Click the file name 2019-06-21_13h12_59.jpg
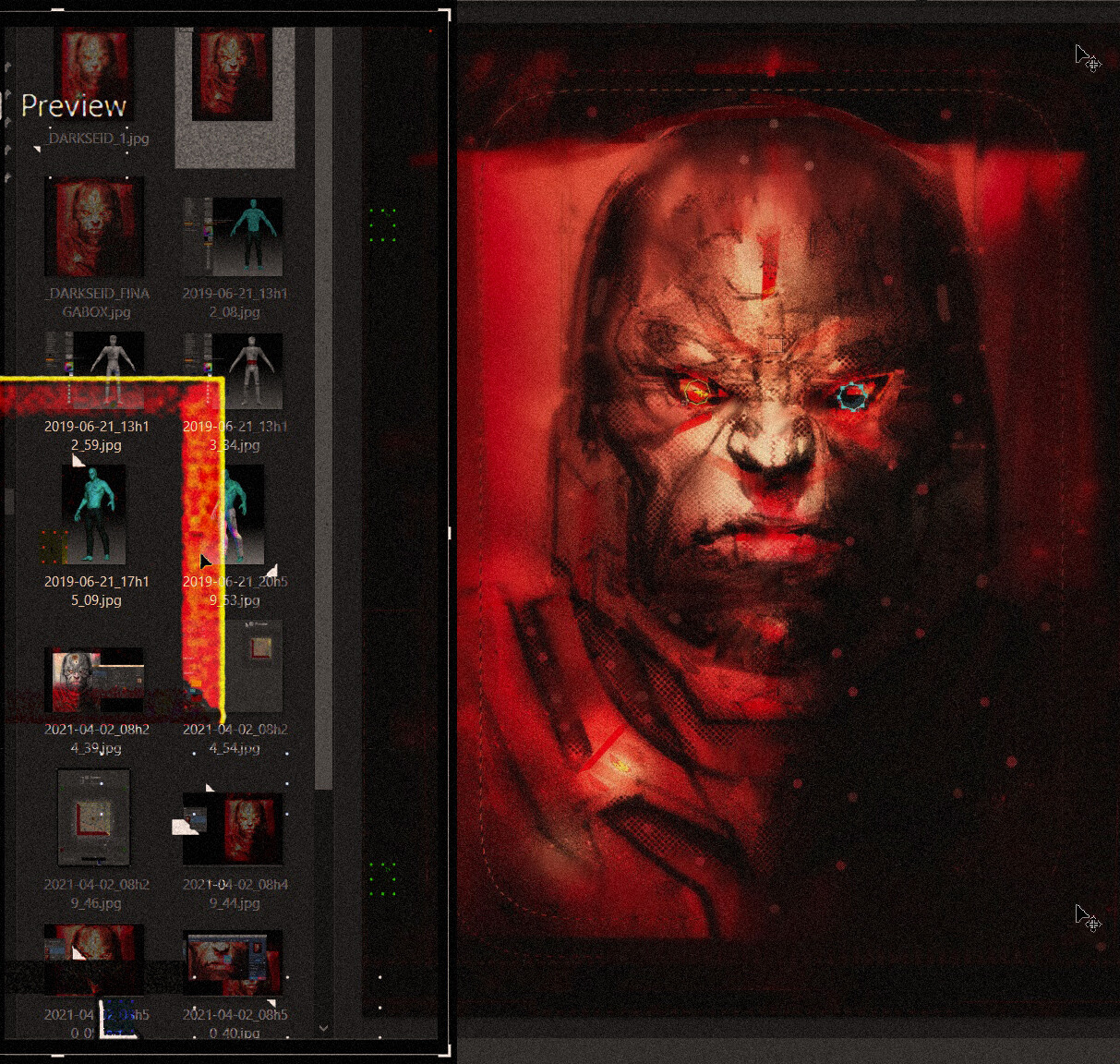The width and height of the screenshot is (1120, 1064). coord(96,435)
